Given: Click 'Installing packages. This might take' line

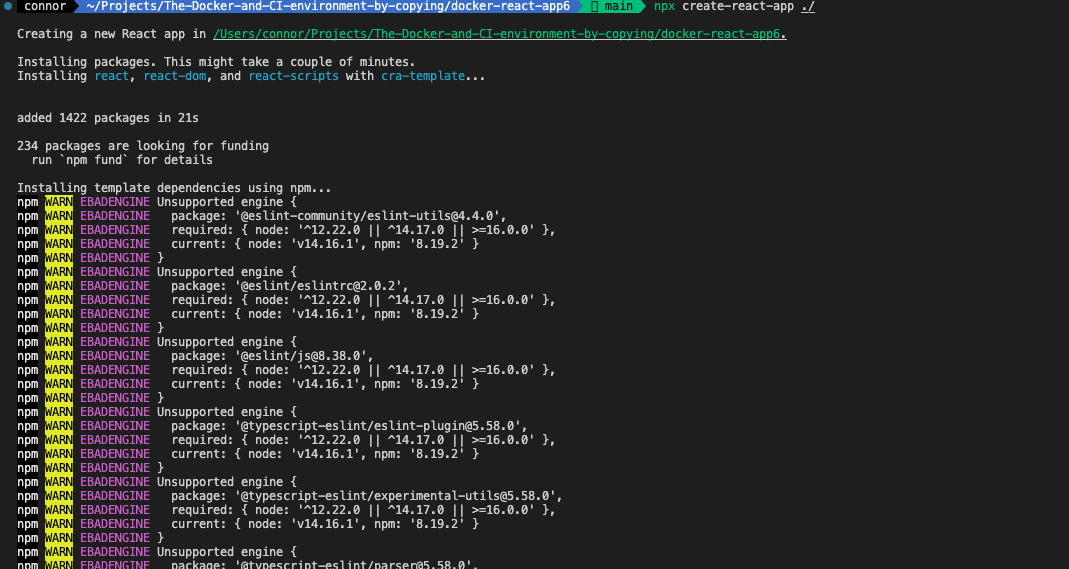Looking at the screenshot, I should point(216,62).
